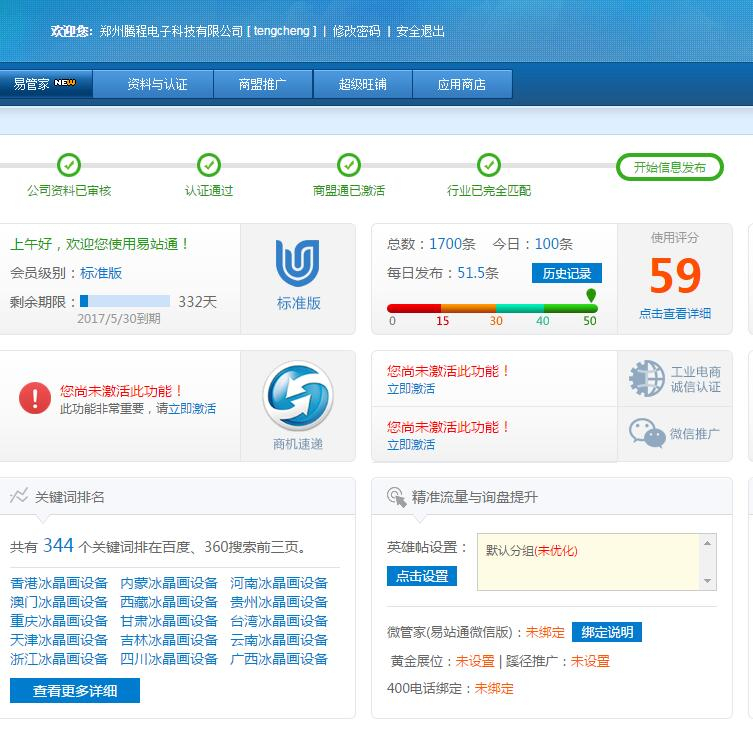753x731 pixels.
Task: Click the 今日 100条 value
Action: pos(554,244)
